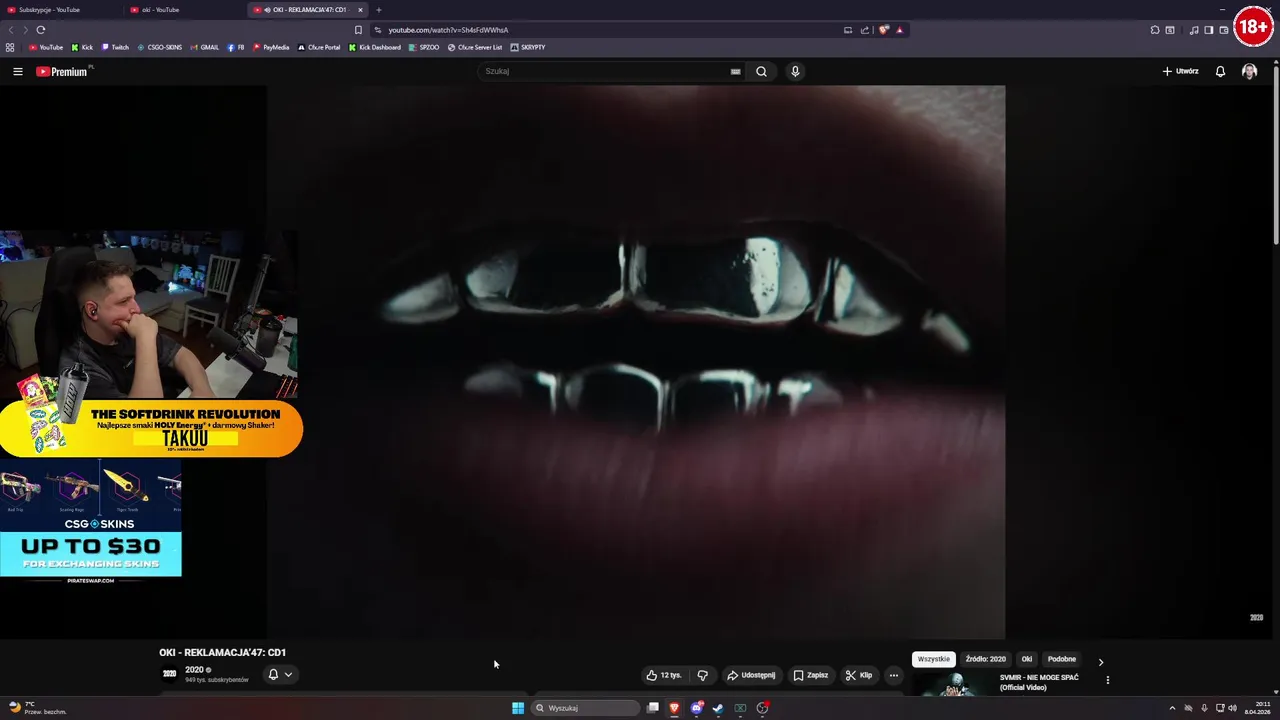The width and height of the screenshot is (1280, 720).
Task: Open the CSGO-SKINS bookmark
Action: pos(160,47)
